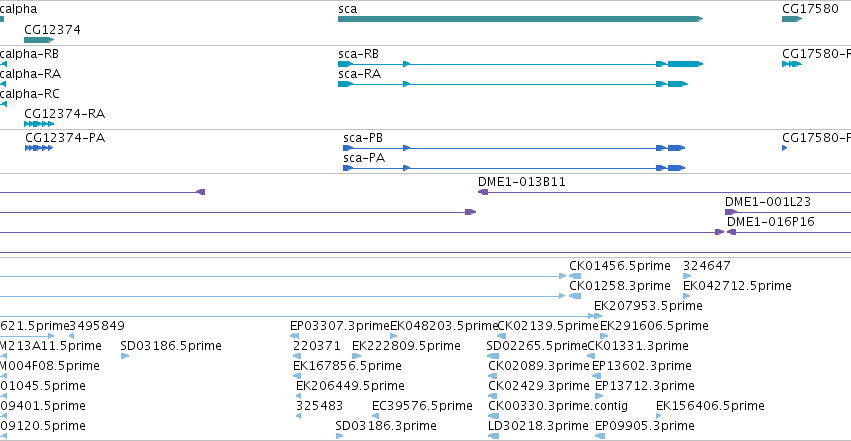Click the EK156406.5prime EST label
The width and height of the screenshot is (851, 441).
coord(710,406)
